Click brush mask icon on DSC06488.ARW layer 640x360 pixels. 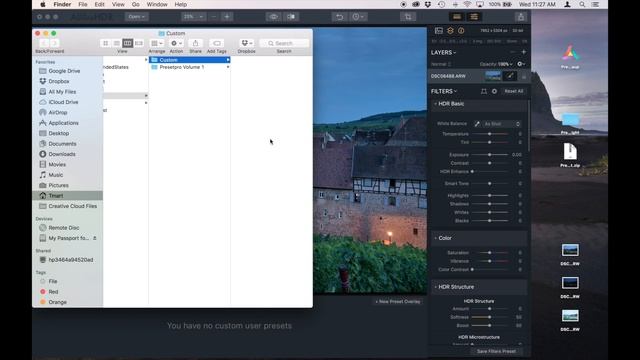[x=509, y=76]
